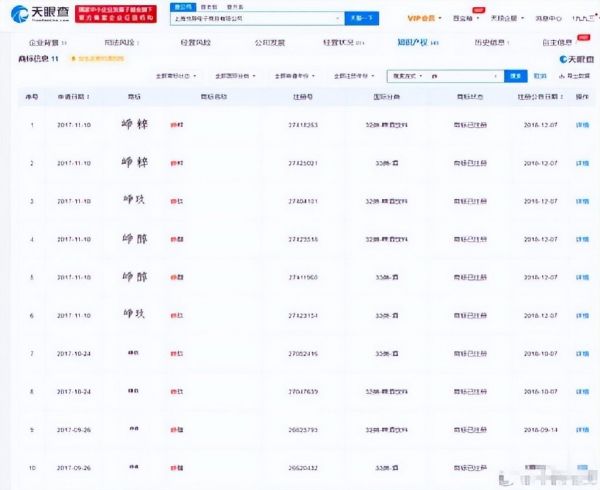The height and width of the screenshot is (490, 600).
Task: Click the trademark image in row 4
Action: (x=134, y=239)
